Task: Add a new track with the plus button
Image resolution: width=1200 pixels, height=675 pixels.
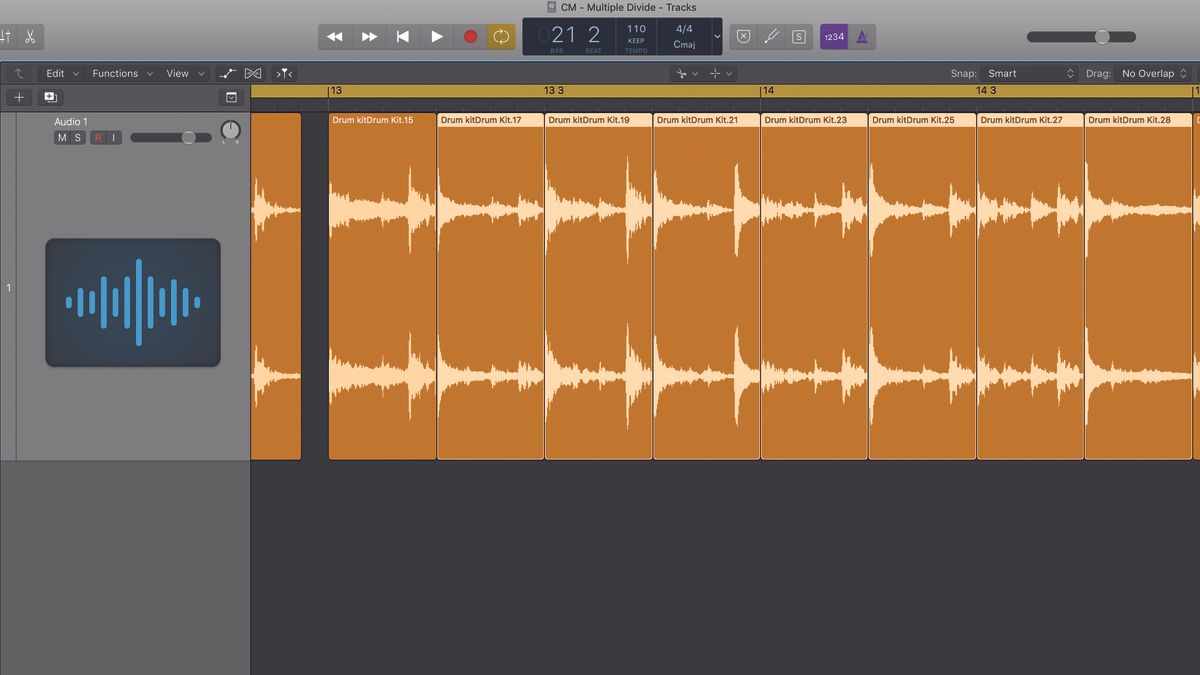Action: coord(18,97)
